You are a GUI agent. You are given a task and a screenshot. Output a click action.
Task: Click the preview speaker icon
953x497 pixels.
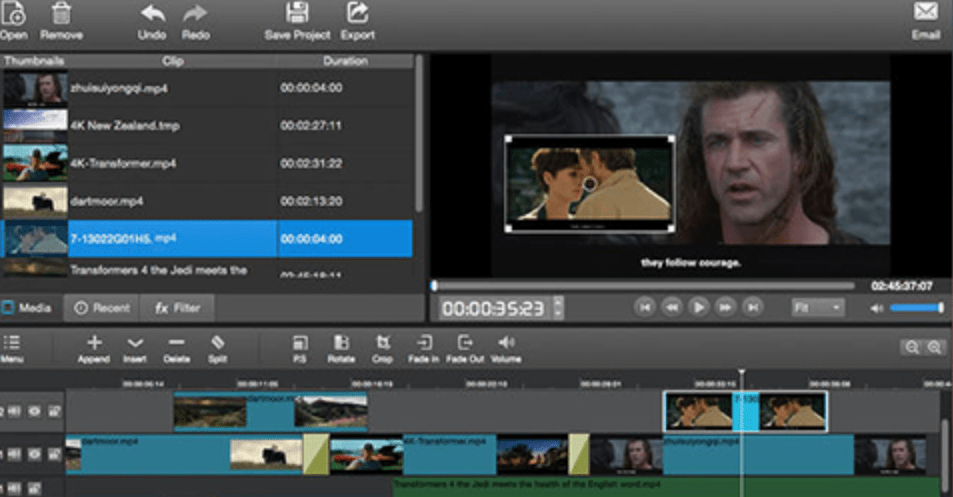[876, 309]
